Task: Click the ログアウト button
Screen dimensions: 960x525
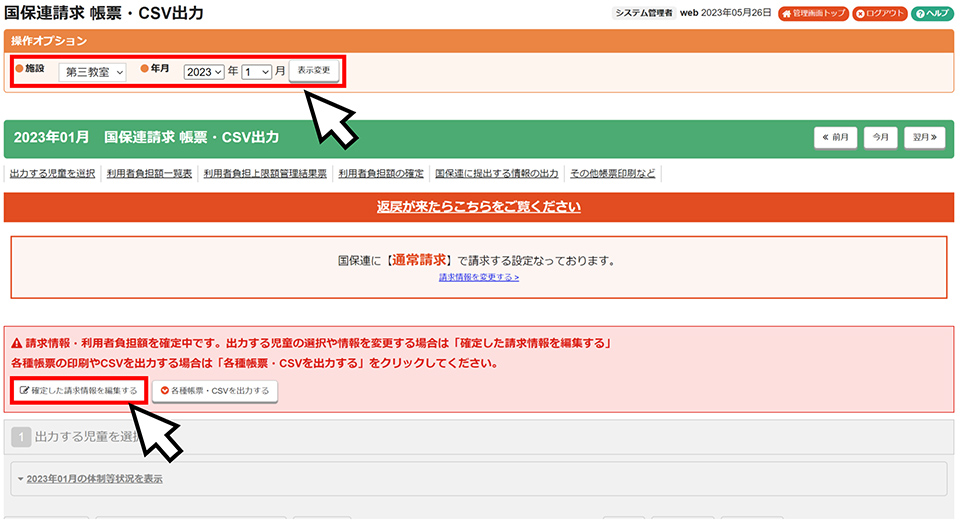Action: coord(879,13)
